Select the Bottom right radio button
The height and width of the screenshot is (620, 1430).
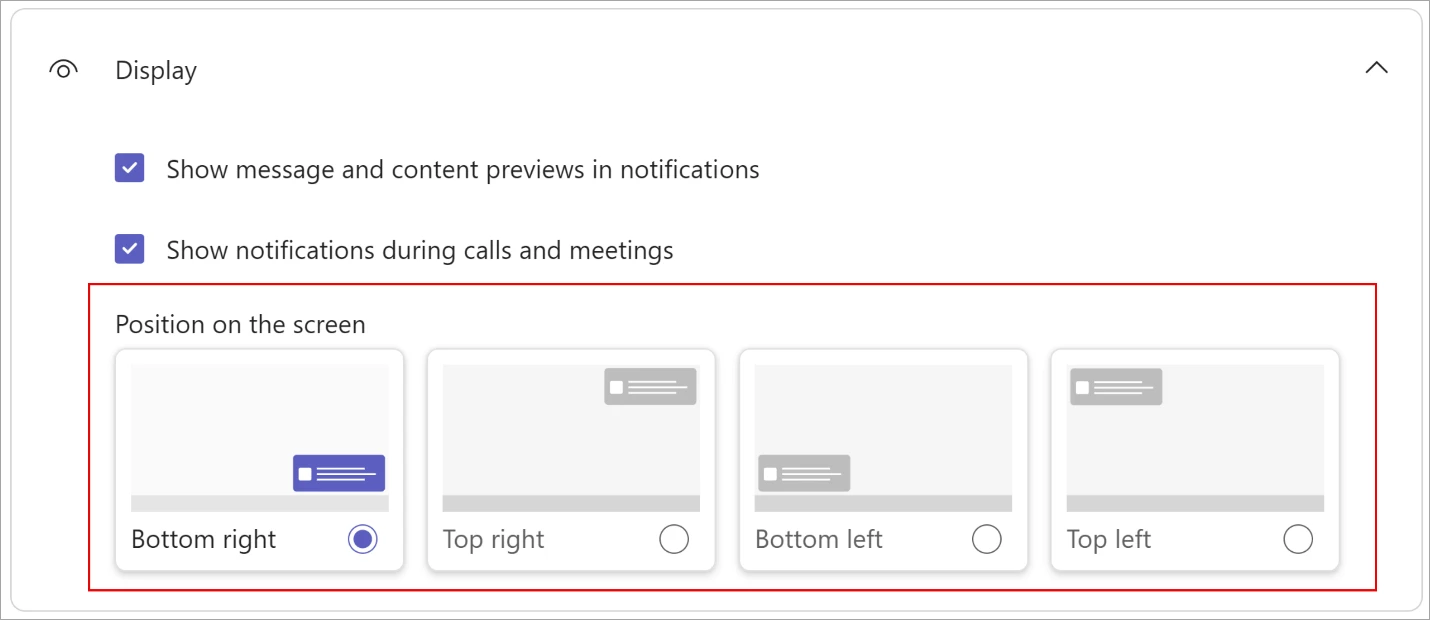click(x=363, y=539)
